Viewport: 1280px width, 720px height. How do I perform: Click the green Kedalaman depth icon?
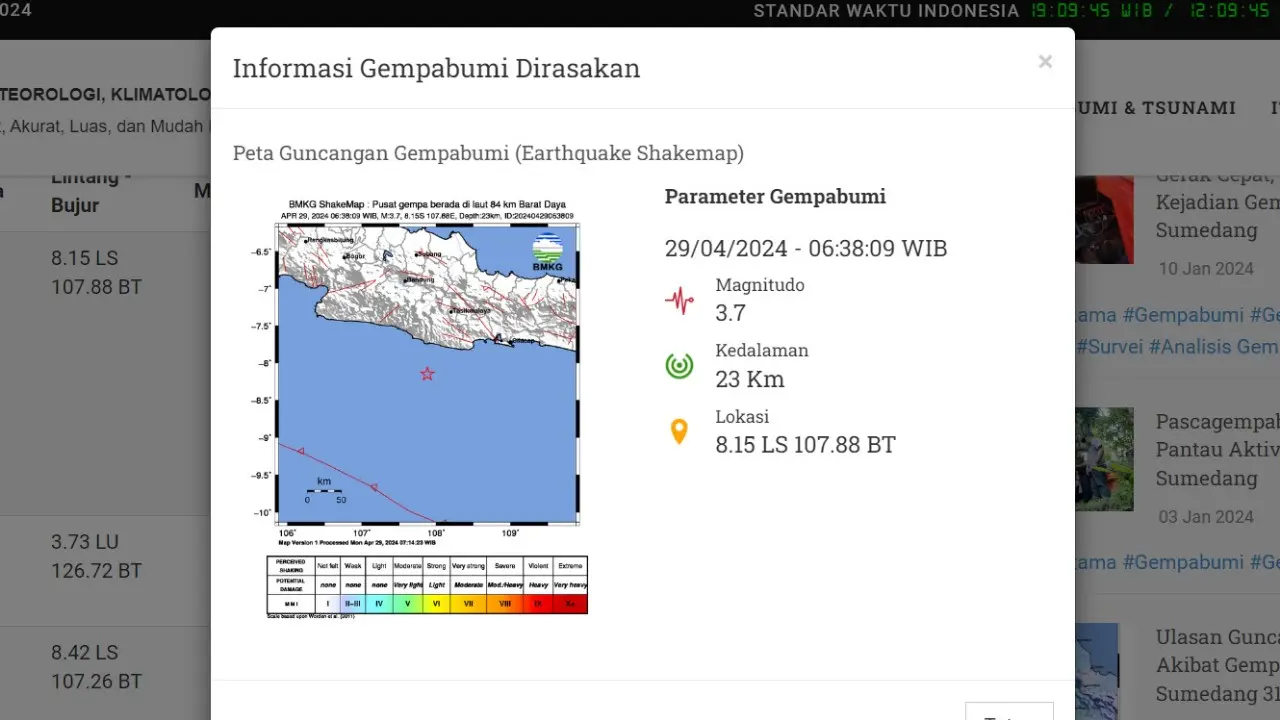click(x=679, y=366)
